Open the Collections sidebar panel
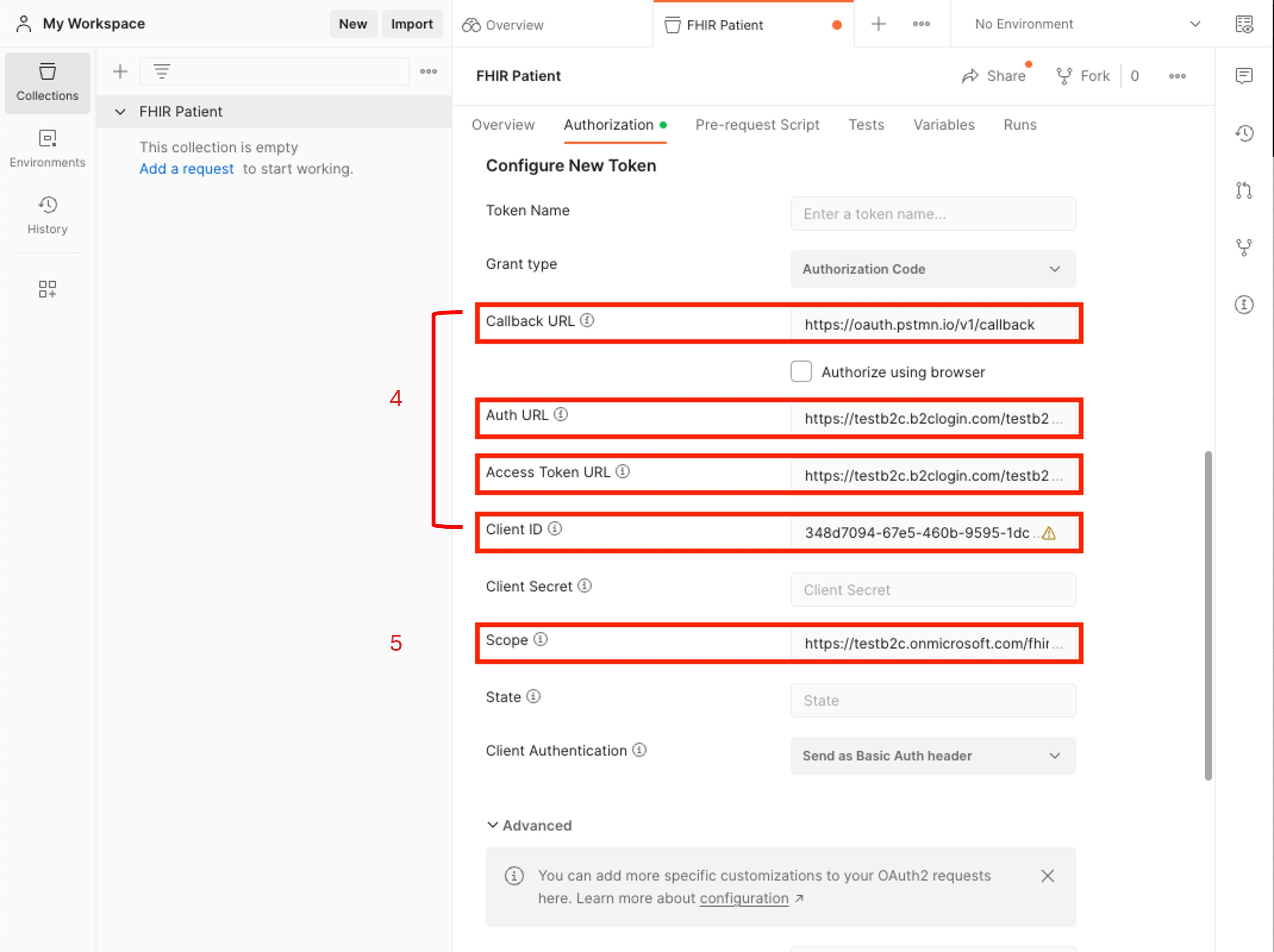Viewport: 1274px width, 952px height. 47,83
